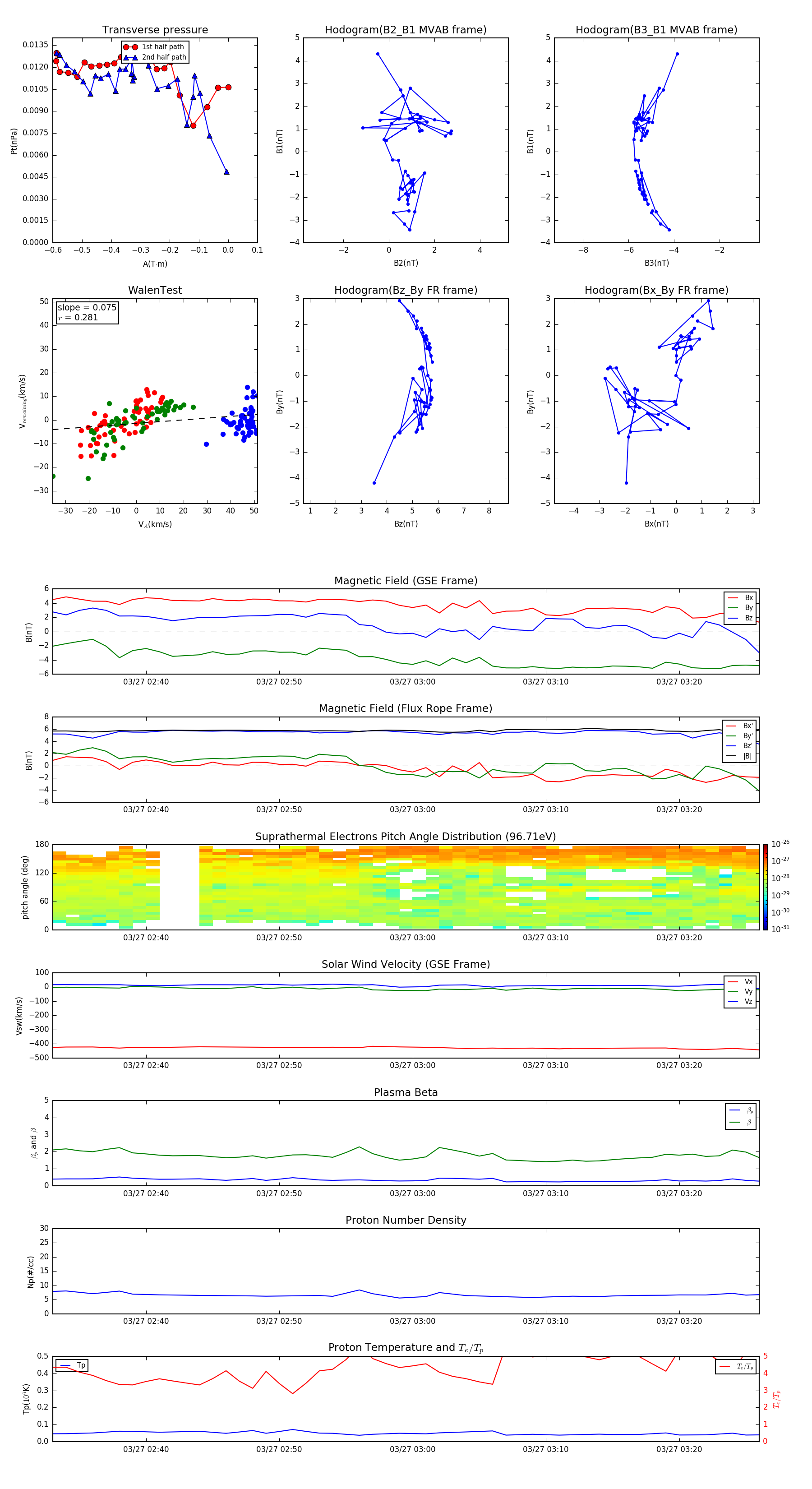Click the 'Hodogram(Bx_By FR frame)' title
812x1489 pixels.
(656, 290)
